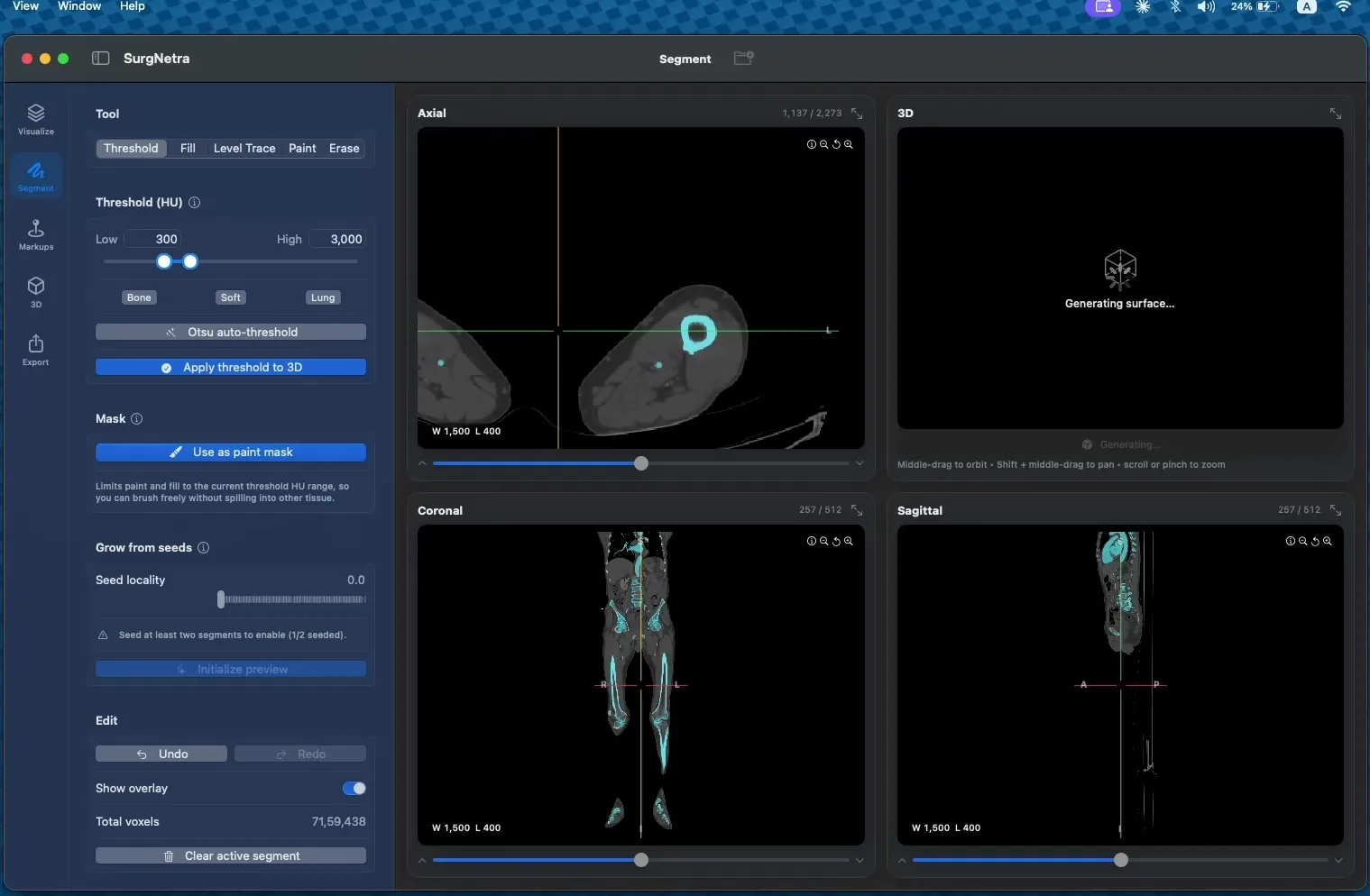
Task: Zoom out in the Coronal viewport
Action: 823,541
